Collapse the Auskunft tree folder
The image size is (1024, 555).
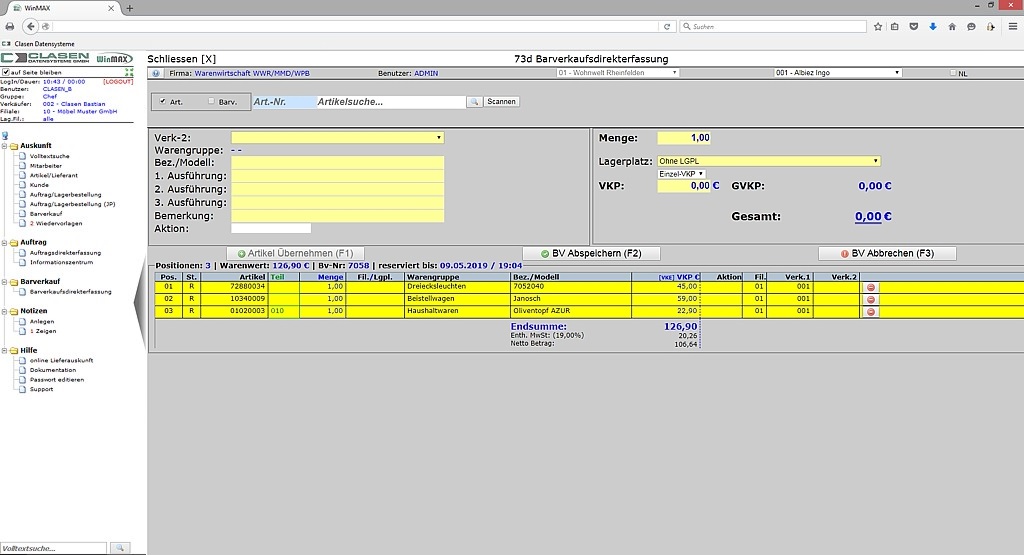pos(5,146)
